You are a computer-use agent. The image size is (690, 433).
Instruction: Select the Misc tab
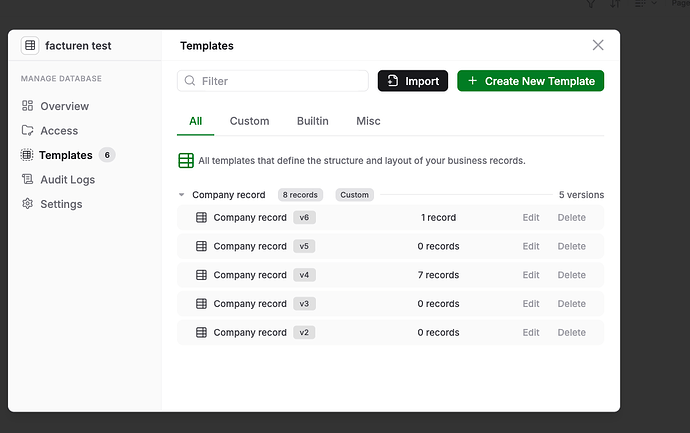pyautogui.click(x=368, y=121)
